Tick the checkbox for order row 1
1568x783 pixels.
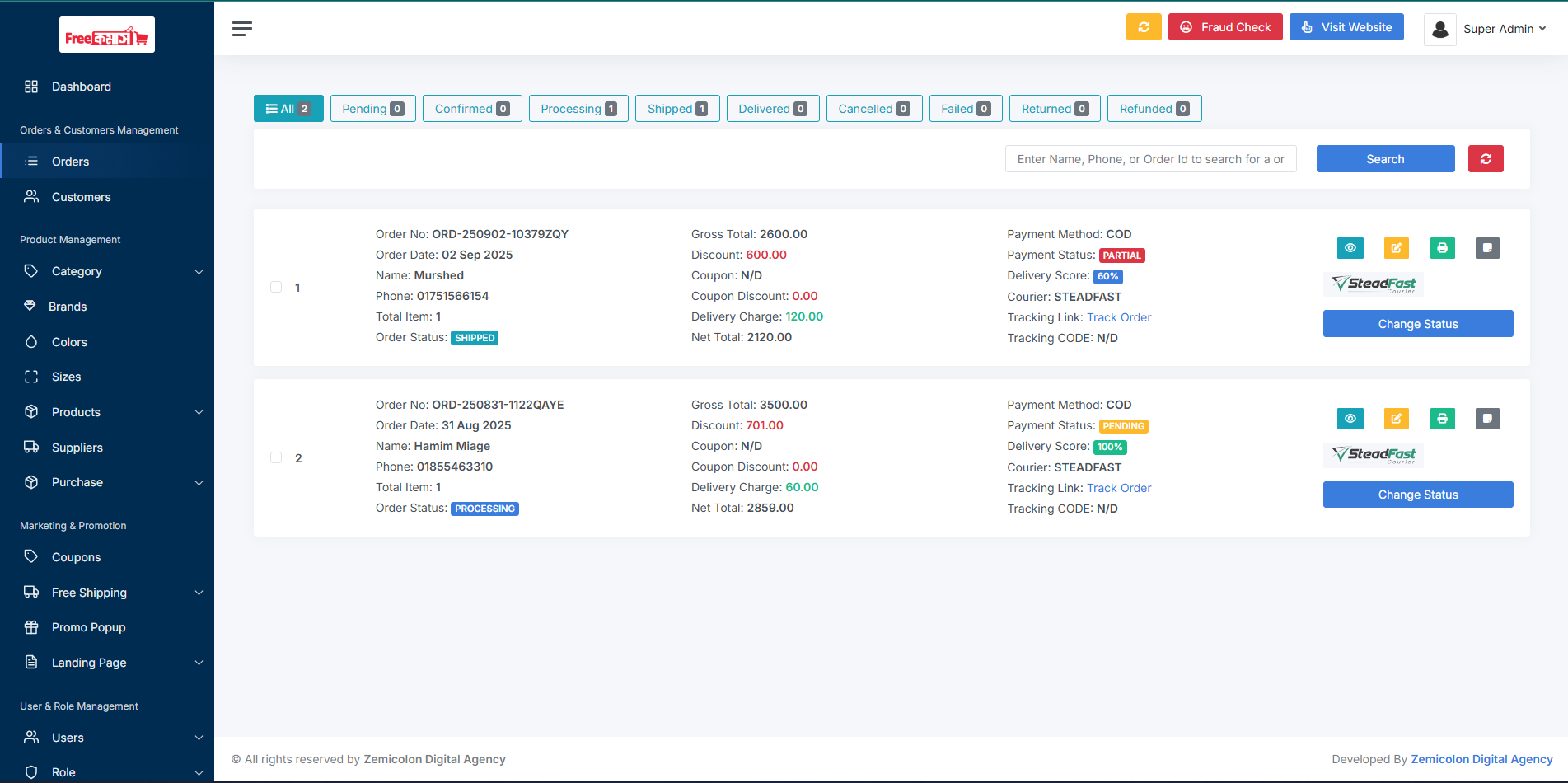[x=276, y=288]
